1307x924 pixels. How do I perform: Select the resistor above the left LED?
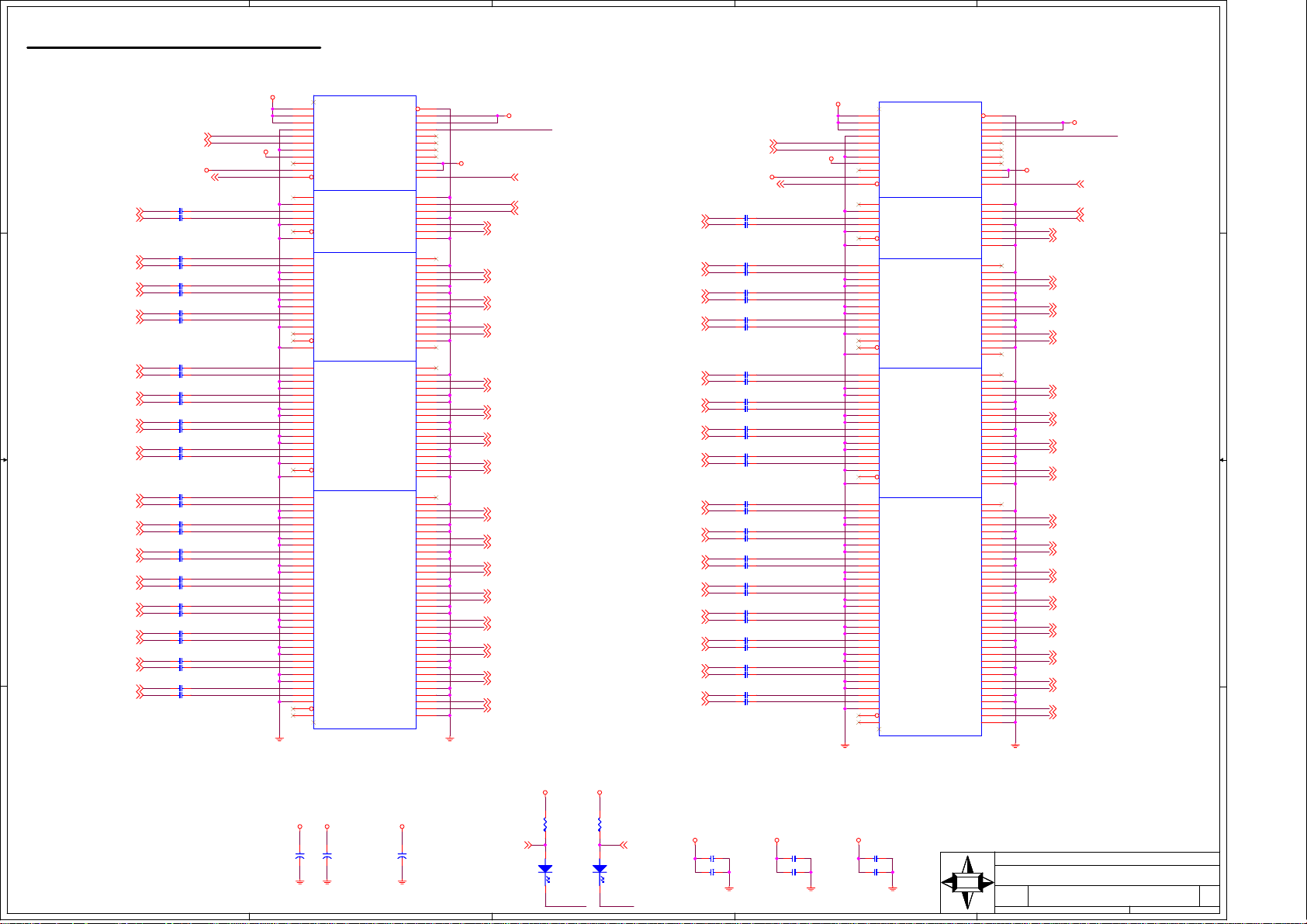click(x=545, y=824)
